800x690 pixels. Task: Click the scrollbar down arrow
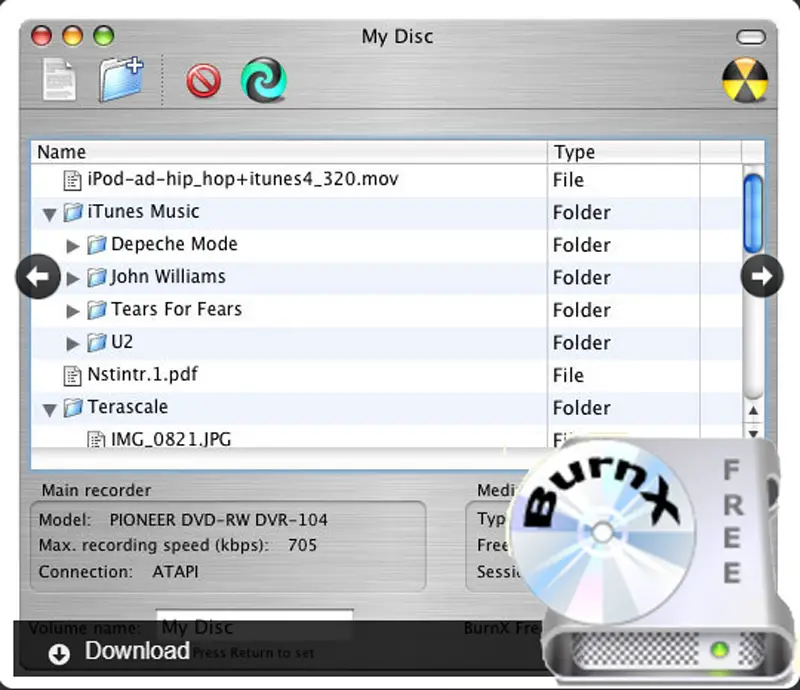tap(753, 433)
